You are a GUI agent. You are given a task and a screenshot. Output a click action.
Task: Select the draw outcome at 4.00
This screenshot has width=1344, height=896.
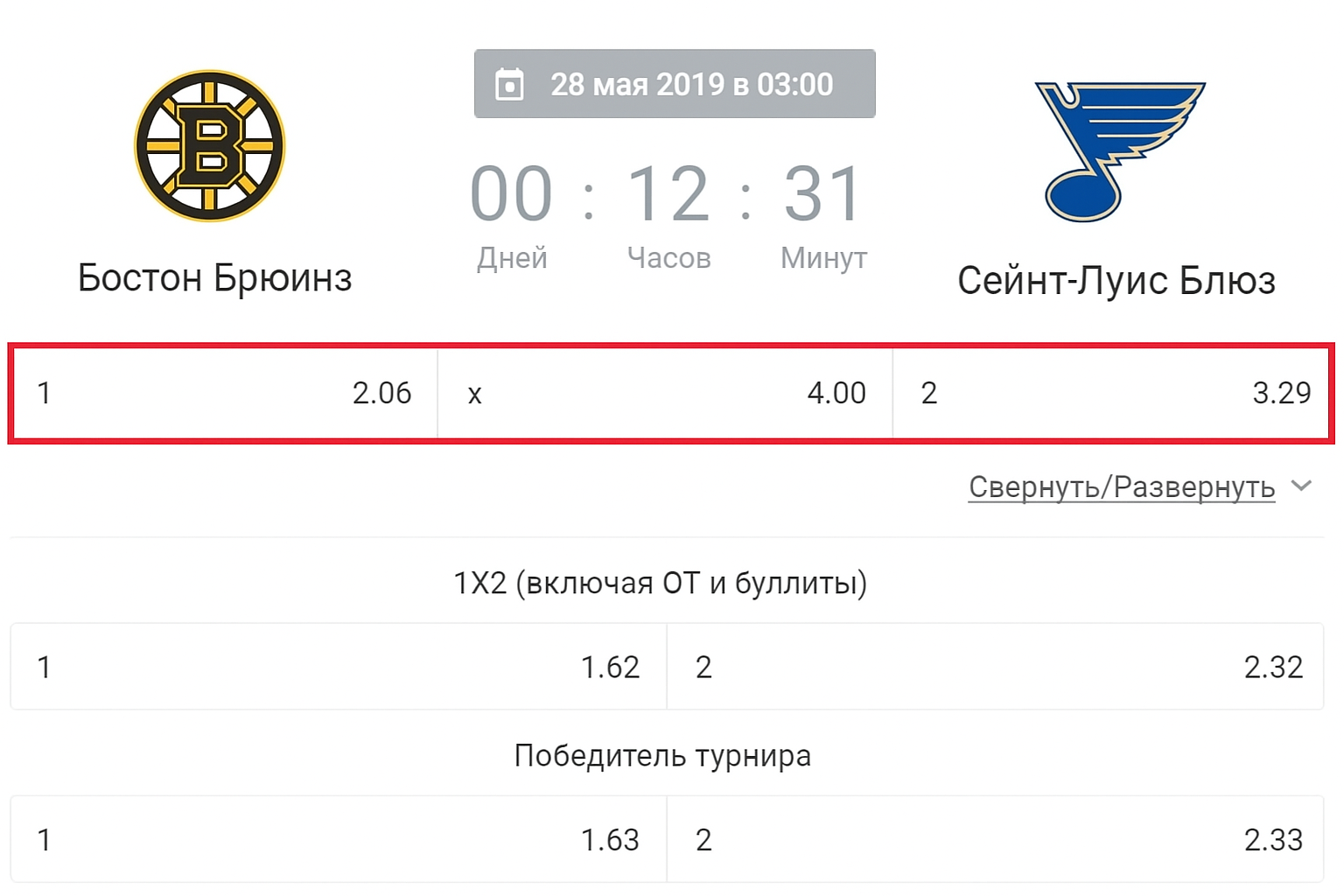coord(665,393)
